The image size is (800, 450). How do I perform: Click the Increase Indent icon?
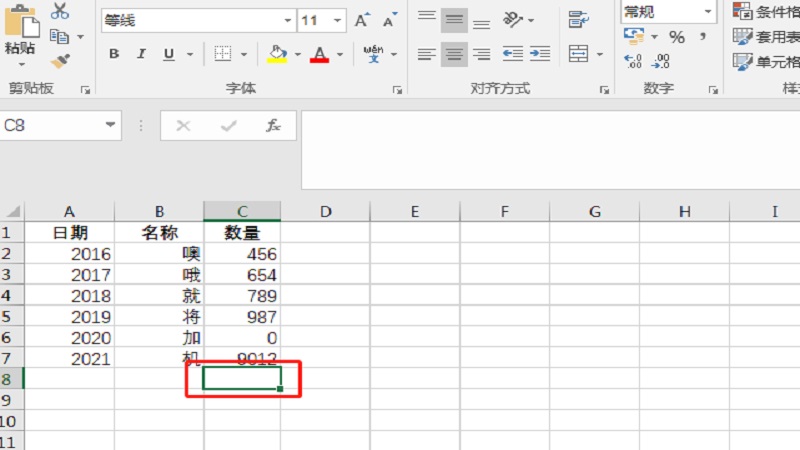pyautogui.click(x=540, y=54)
